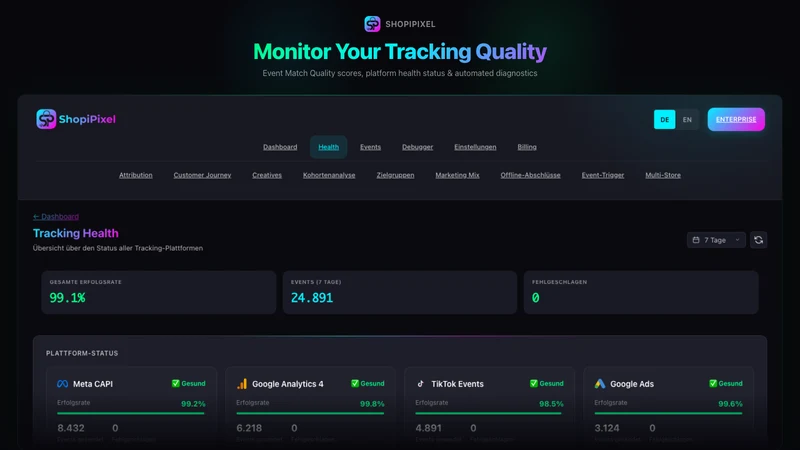Image resolution: width=800 pixels, height=450 pixels.
Task: Click the calendar icon in the date range selector
Action: pyautogui.click(x=696, y=240)
